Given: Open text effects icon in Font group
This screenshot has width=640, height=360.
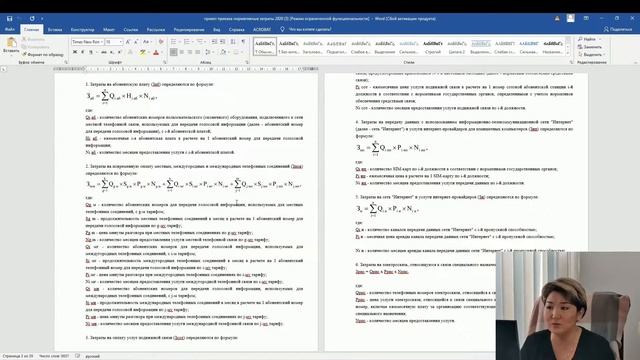Looking at the screenshot, I should 130,52.
